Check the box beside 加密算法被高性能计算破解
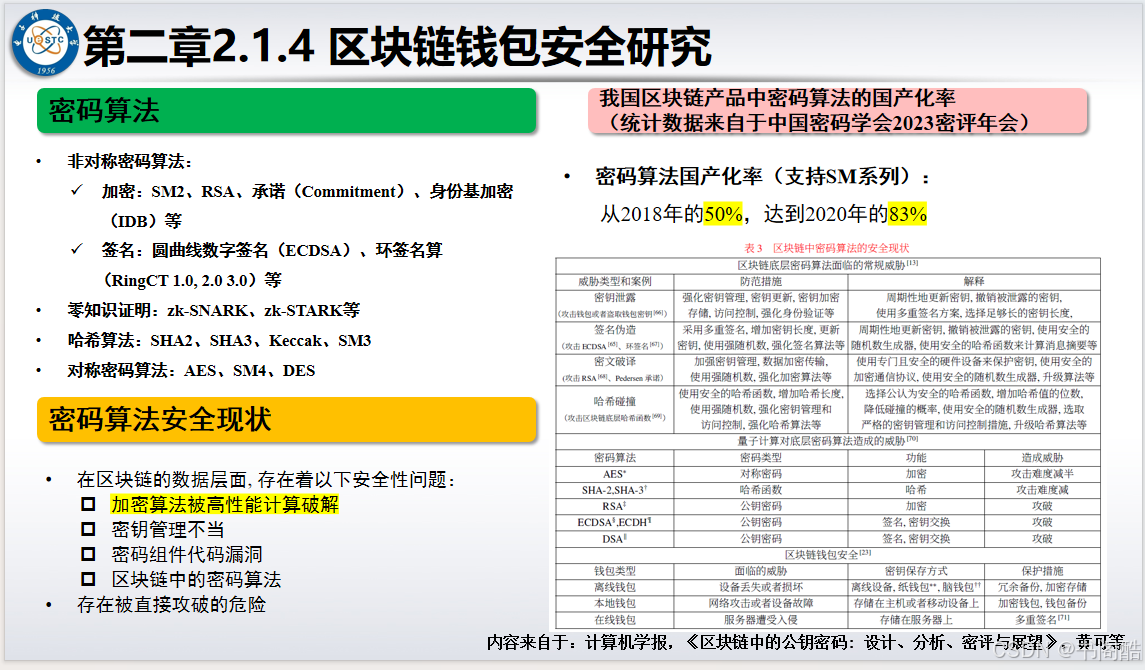1145x670 pixels. (x=88, y=504)
